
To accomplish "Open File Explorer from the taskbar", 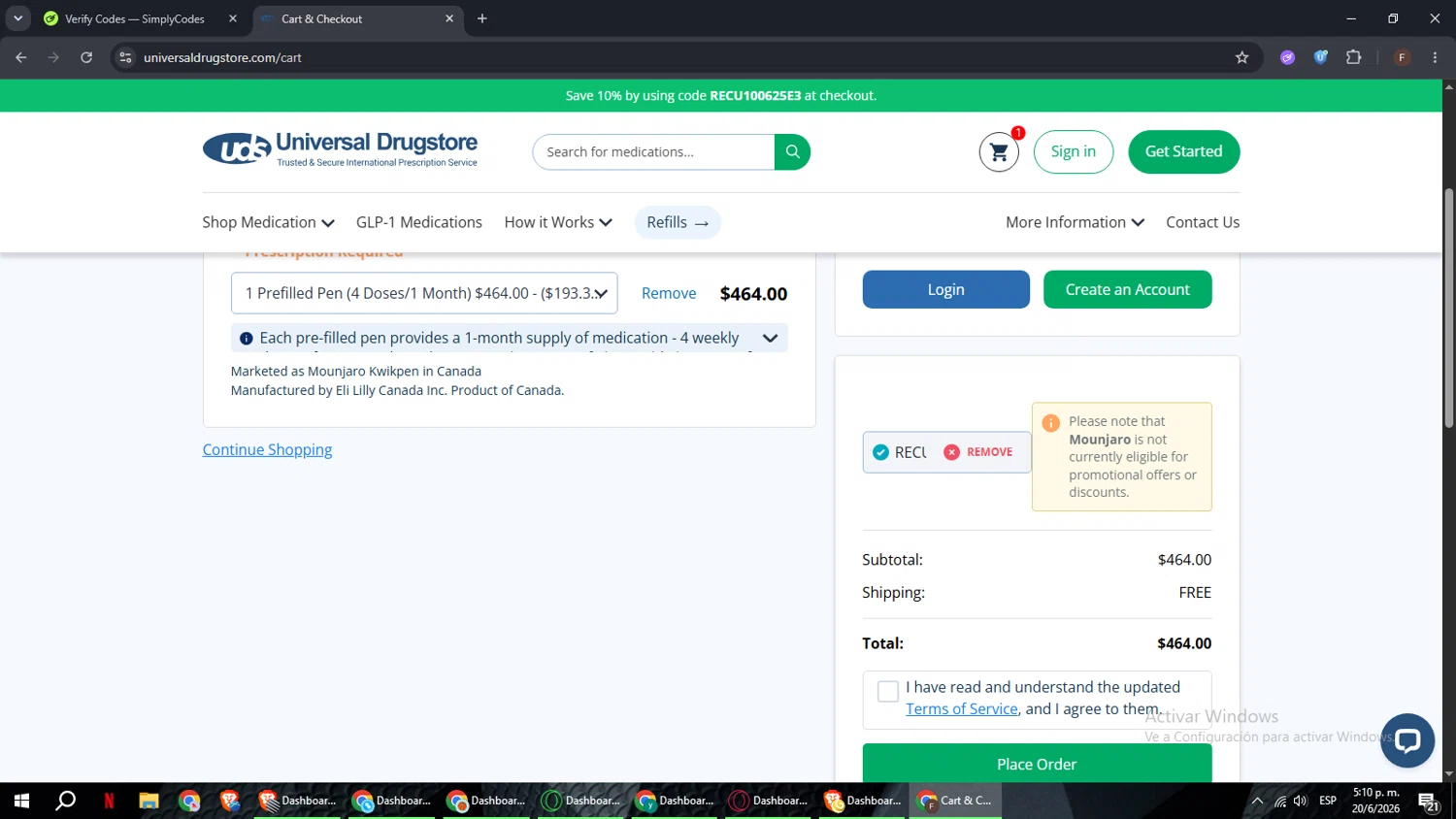I will (x=149, y=801).
